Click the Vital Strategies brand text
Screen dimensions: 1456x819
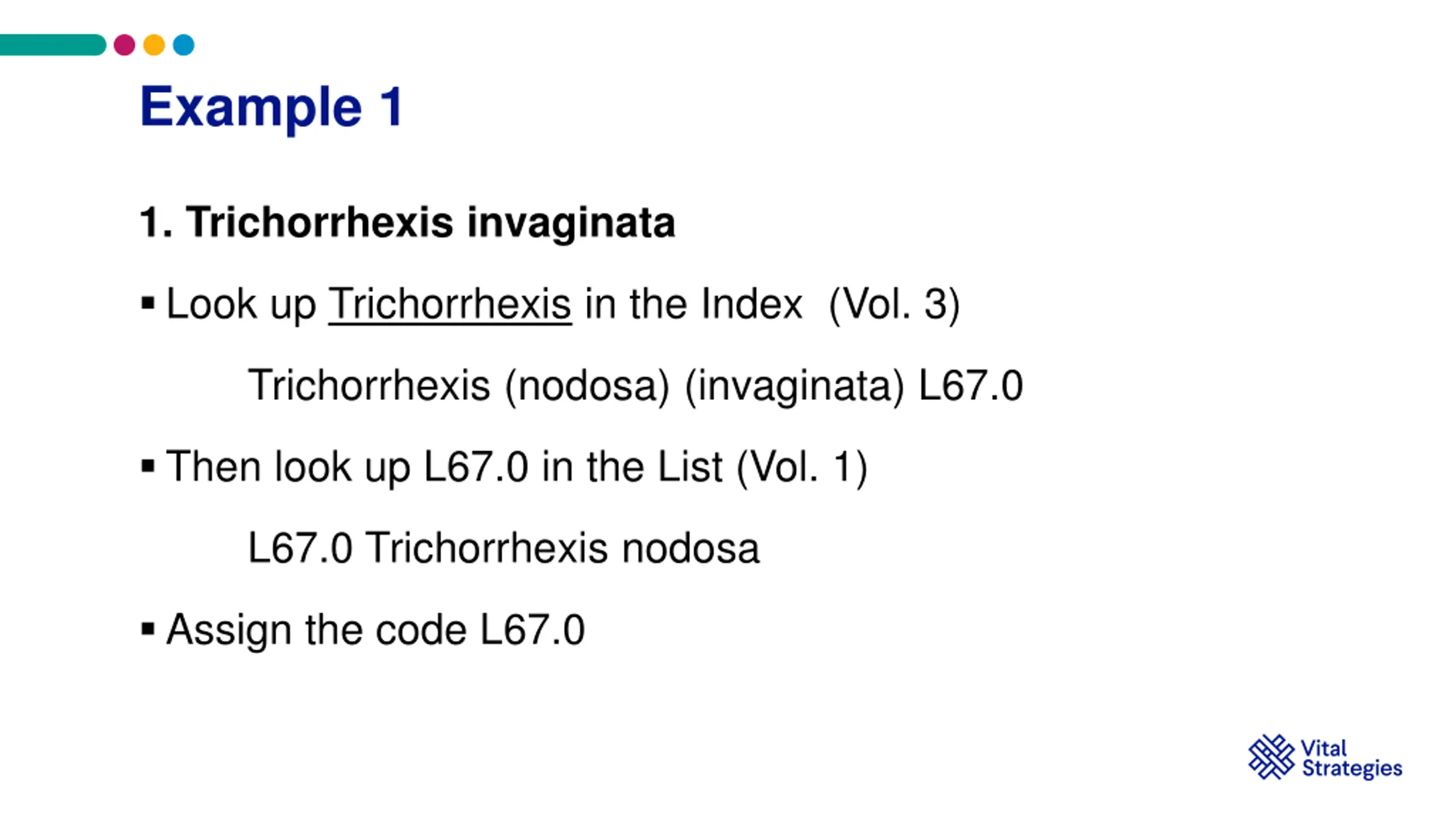click(1352, 758)
